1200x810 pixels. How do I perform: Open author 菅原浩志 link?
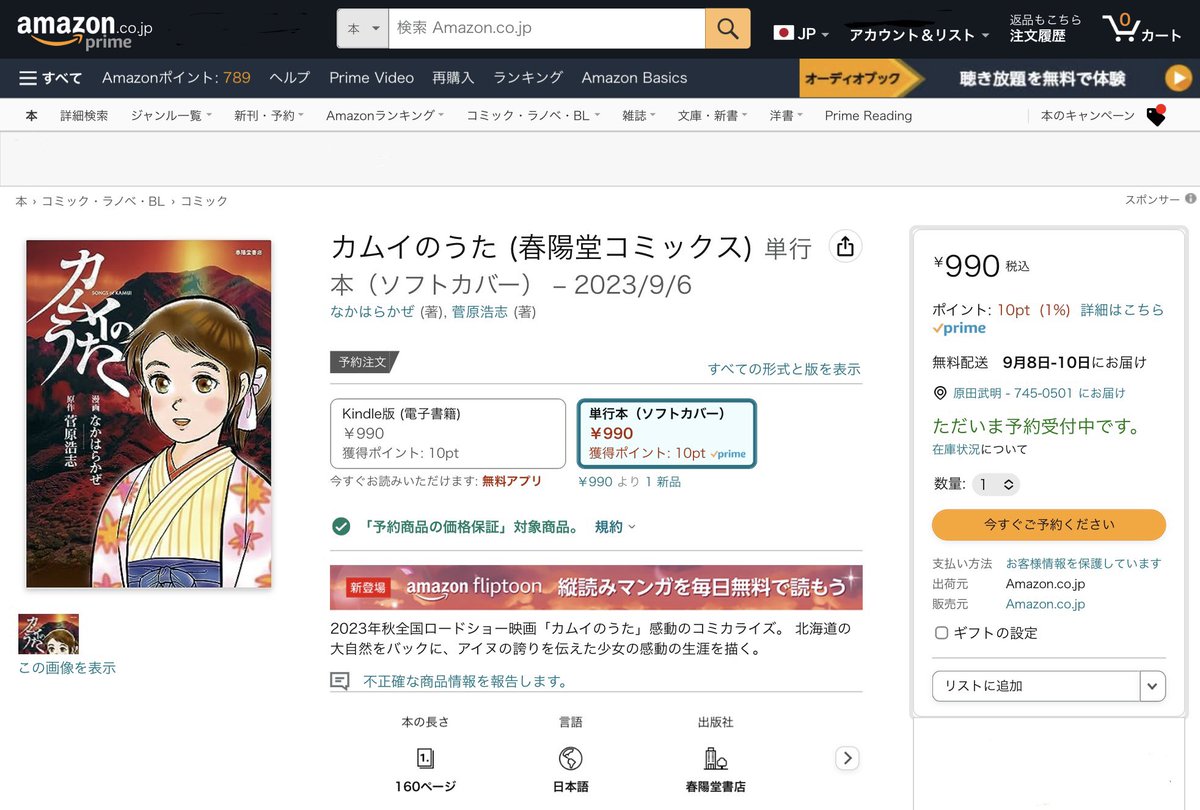click(x=480, y=312)
